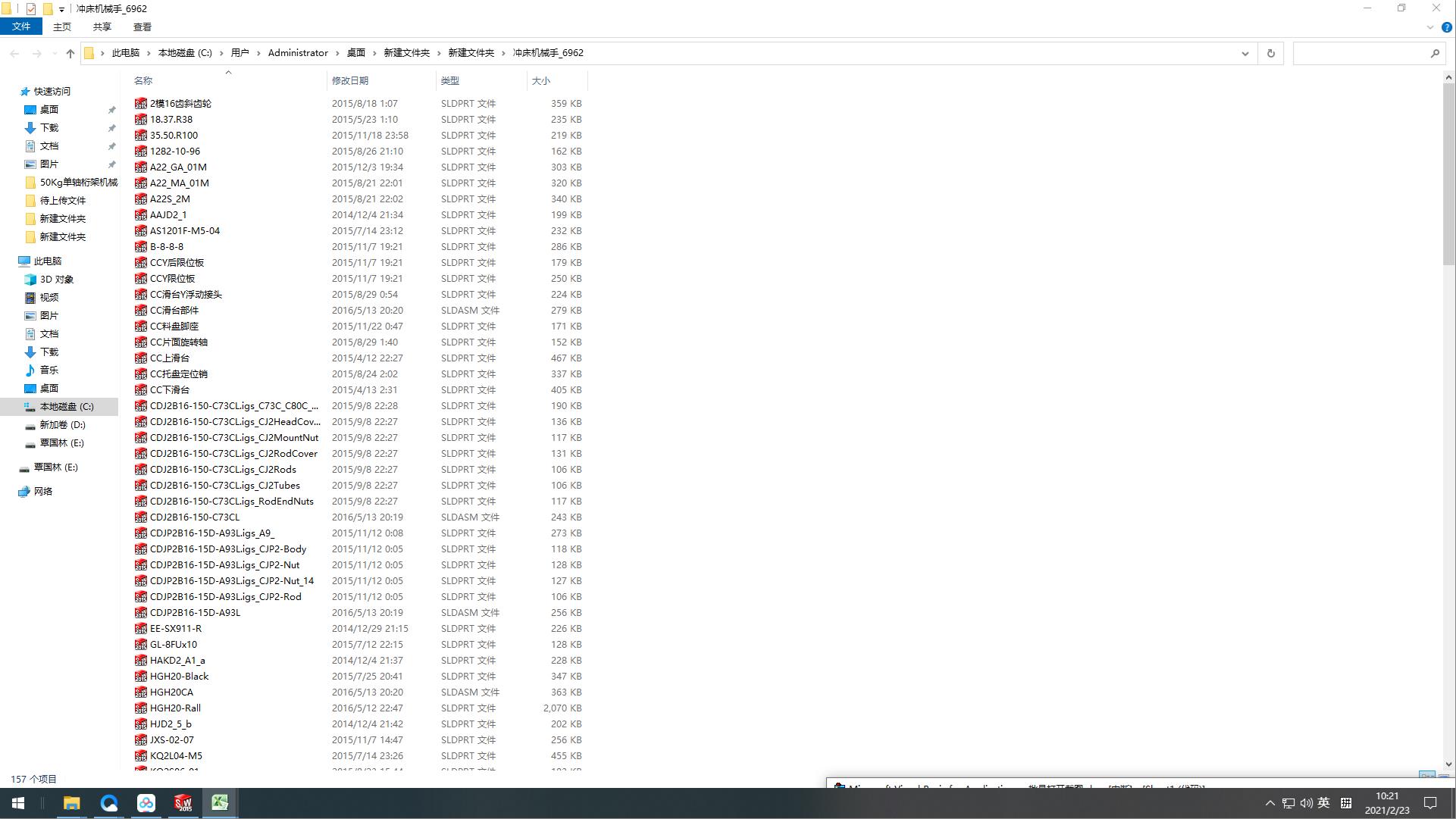Expand the ribbon with the chevron
The height and width of the screenshot is (819, 1456).
[1430, 27]
